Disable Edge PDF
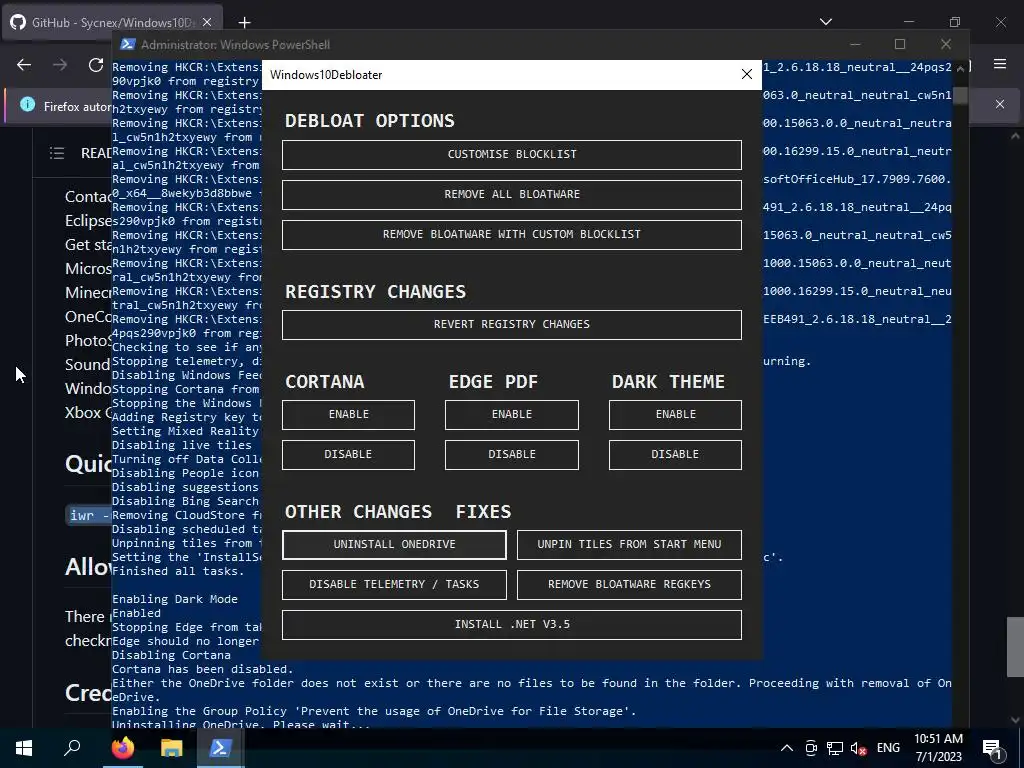 click(x=511, y=455)
